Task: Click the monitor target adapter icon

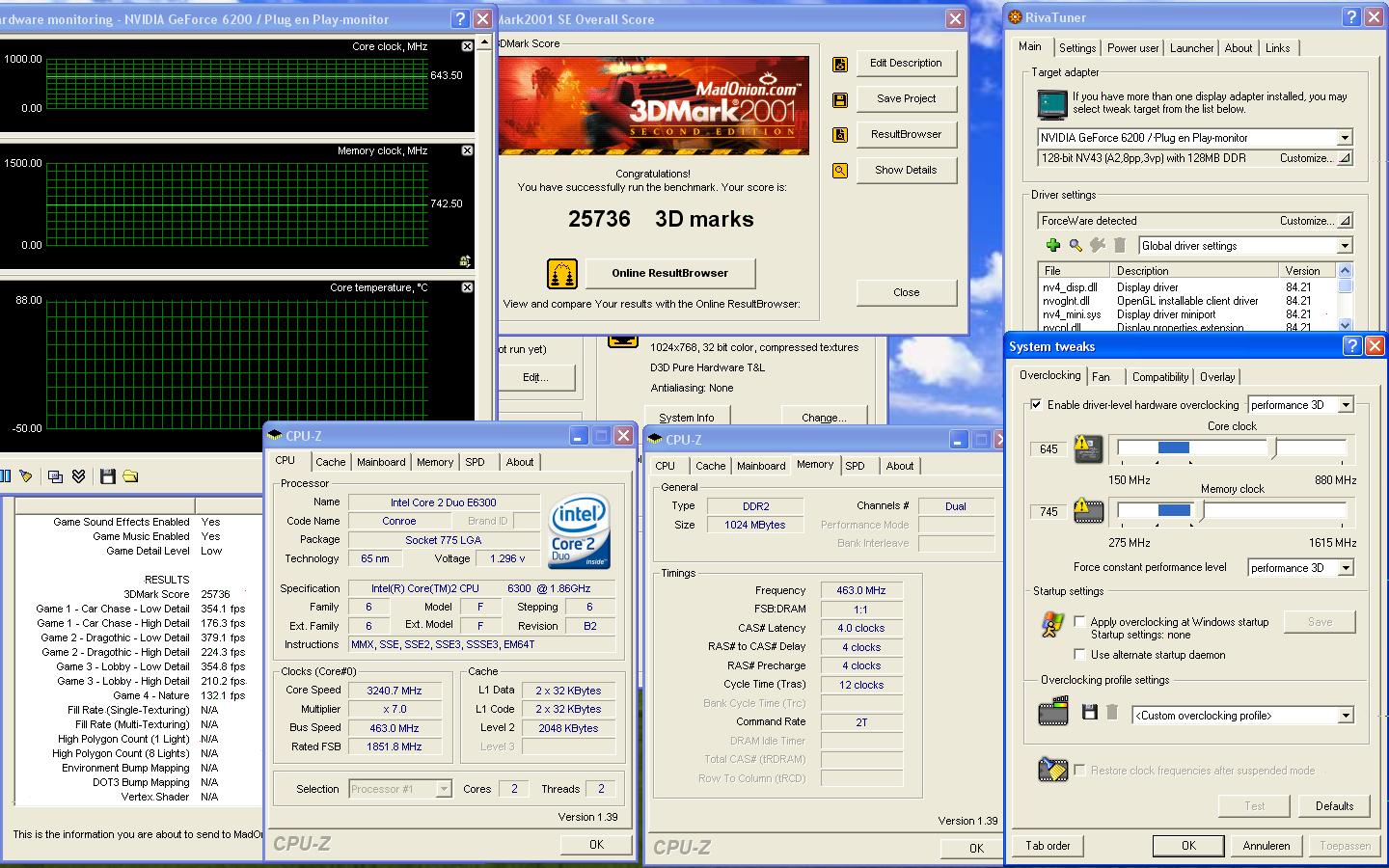Action: [x=1052, y=103]
